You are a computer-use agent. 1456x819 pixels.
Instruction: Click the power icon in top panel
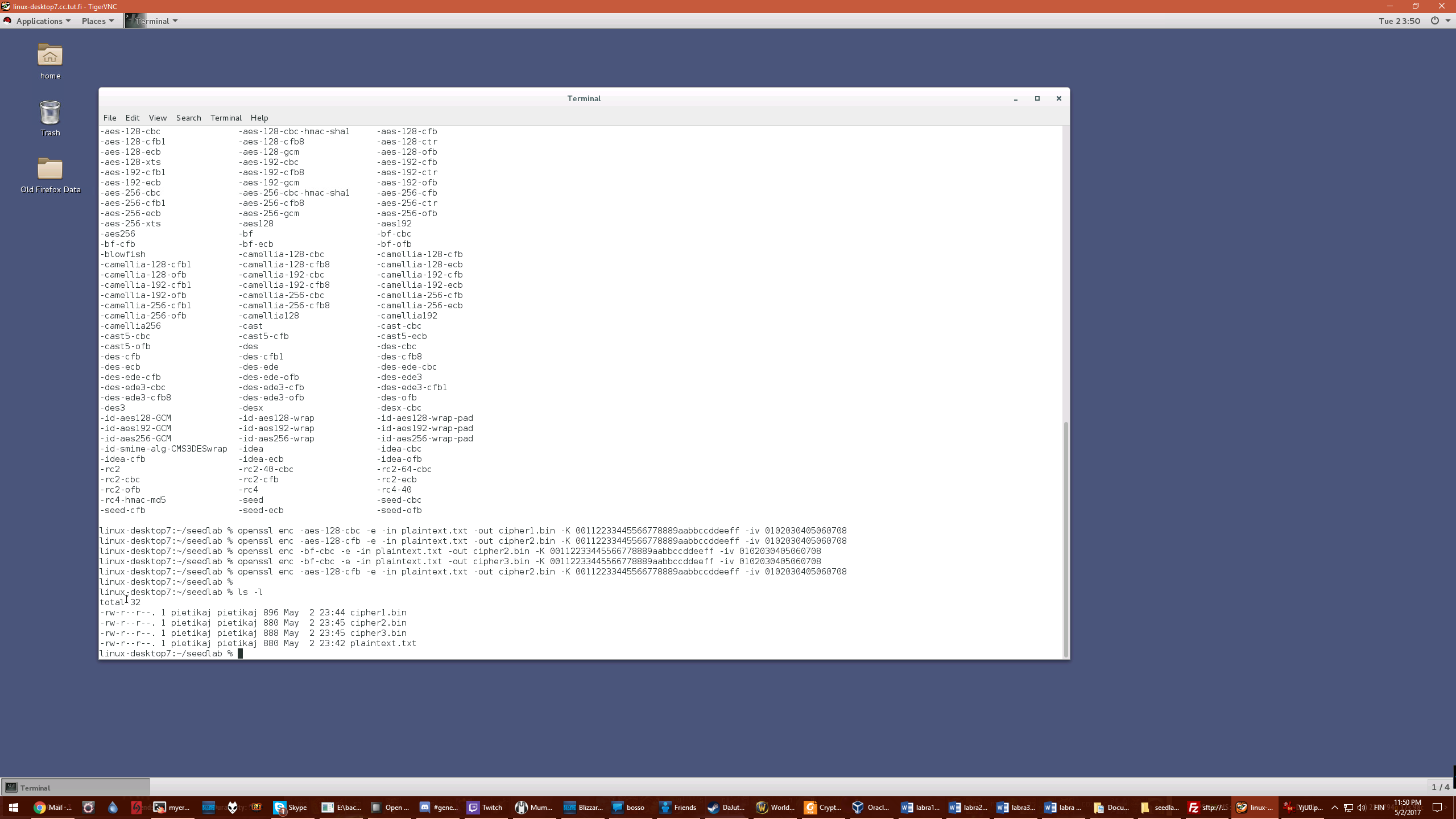(x=1434, y=21)
